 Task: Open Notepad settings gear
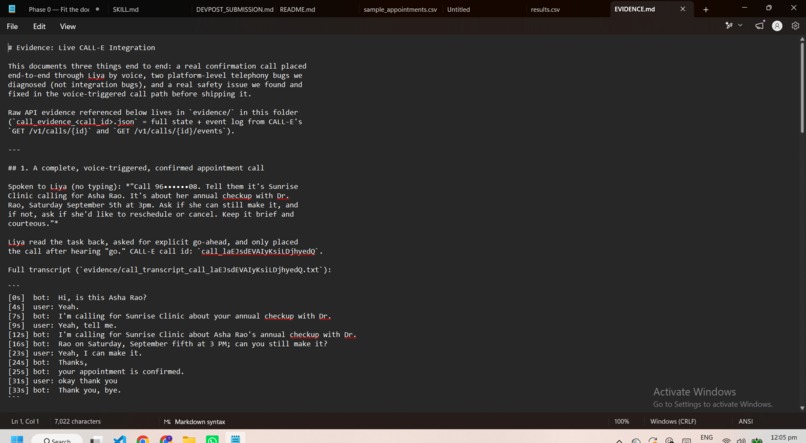(x=795, y=26)
